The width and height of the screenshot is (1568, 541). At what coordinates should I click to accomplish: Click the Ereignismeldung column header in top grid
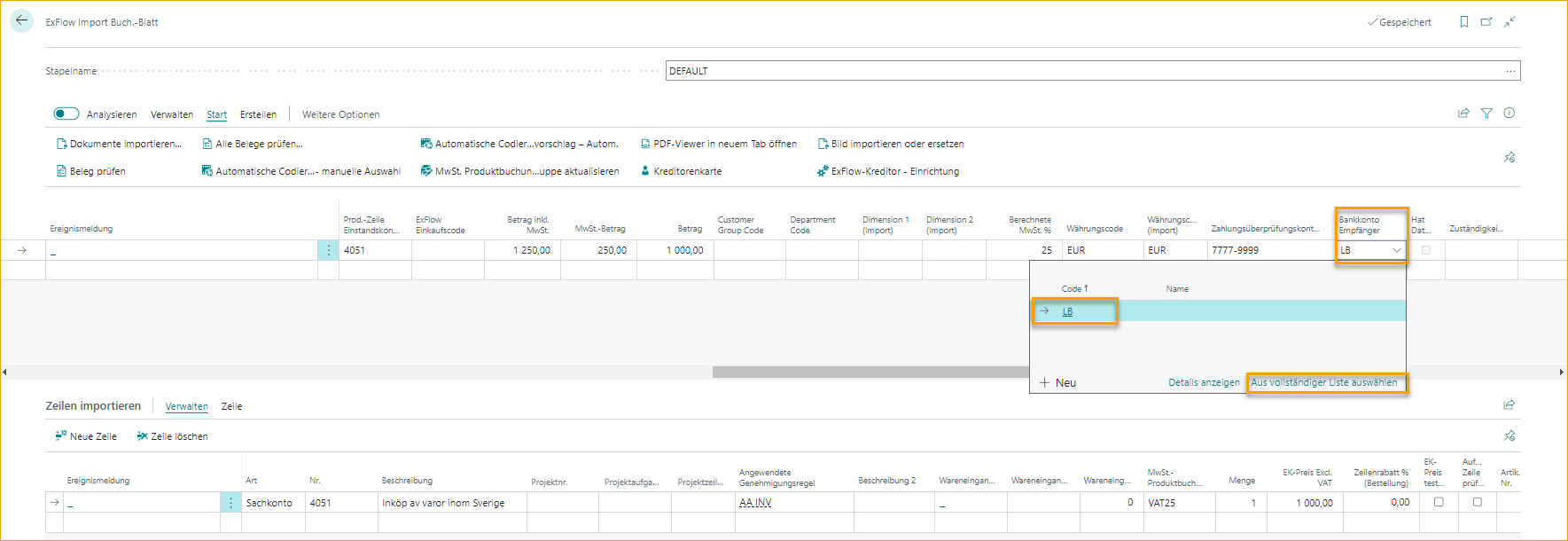tap(82, 229)
